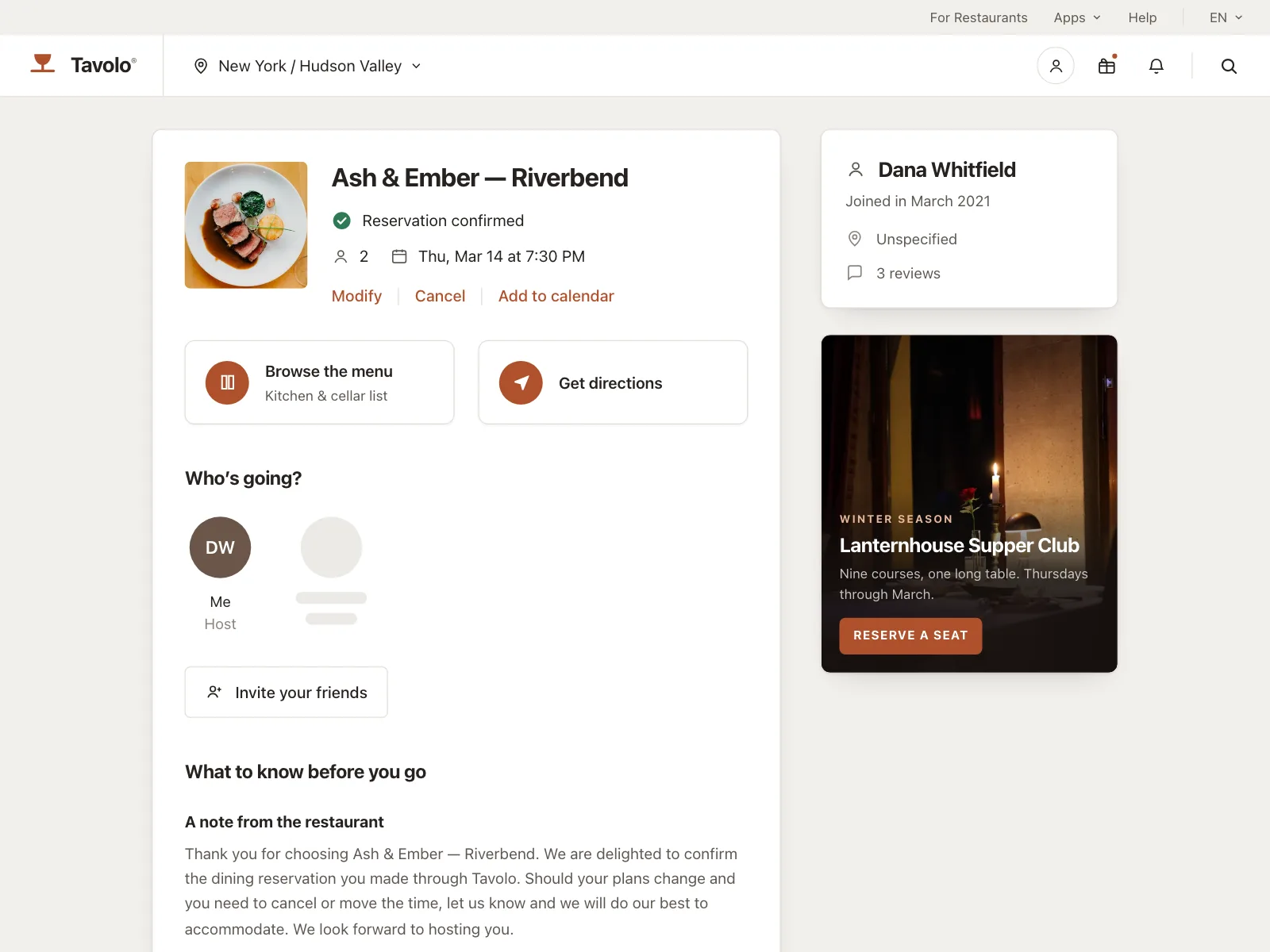Open the notifications bell
The width and height of the screenshot is (1270, 952).
1156,66
